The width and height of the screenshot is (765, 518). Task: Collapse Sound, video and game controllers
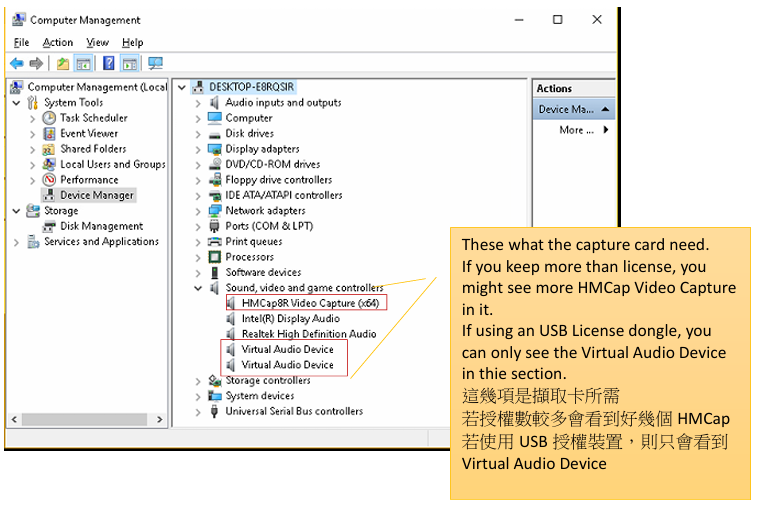(198, 288)
